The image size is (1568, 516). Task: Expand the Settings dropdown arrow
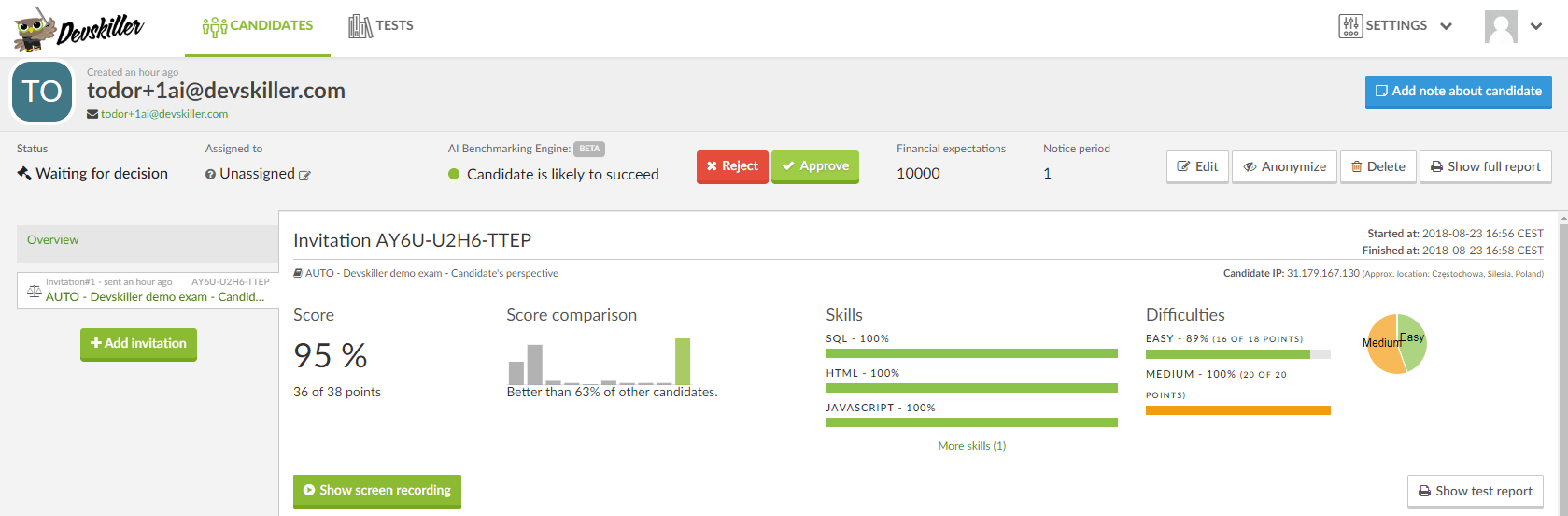1447,26
